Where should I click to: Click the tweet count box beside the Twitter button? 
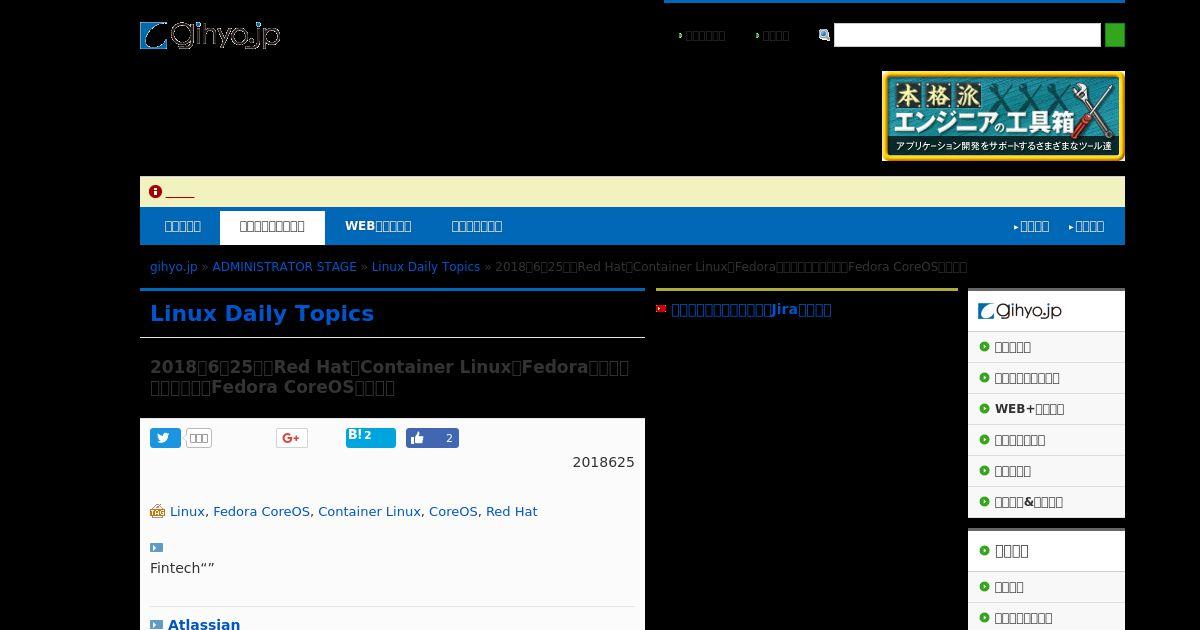(199, 438)
